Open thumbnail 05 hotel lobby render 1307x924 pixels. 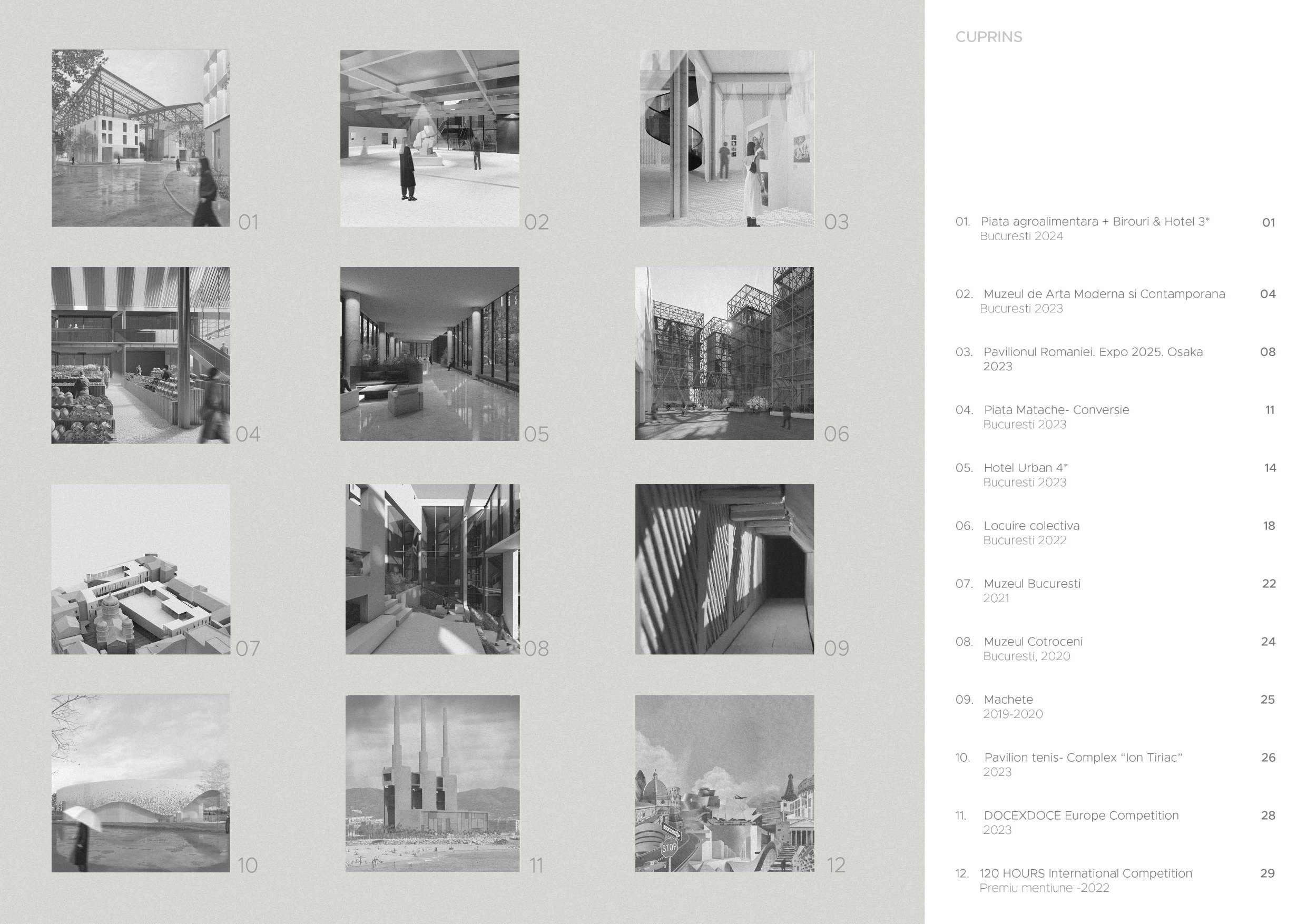click(430, 354)
